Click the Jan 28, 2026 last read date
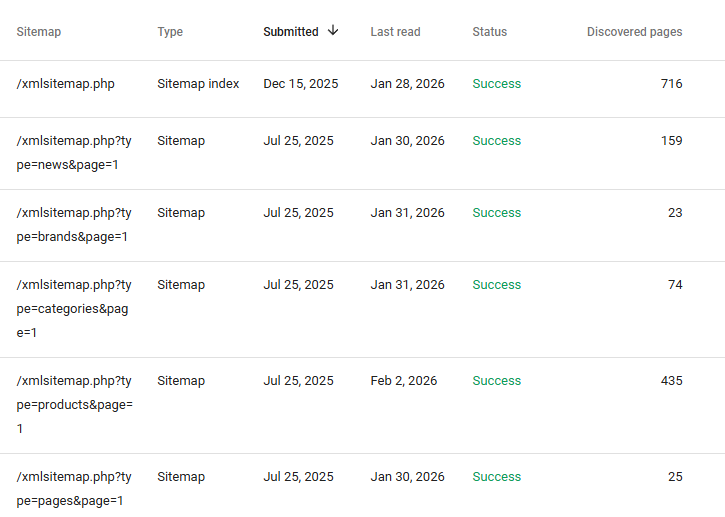Viewport: 725px width, 517px height. [x=407, y=84]
